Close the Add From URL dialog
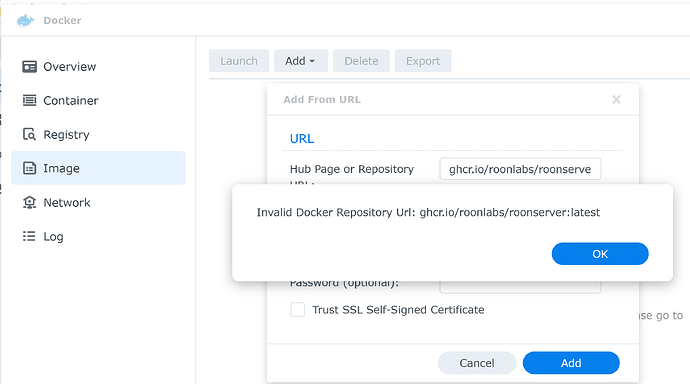 pos(616,99)
